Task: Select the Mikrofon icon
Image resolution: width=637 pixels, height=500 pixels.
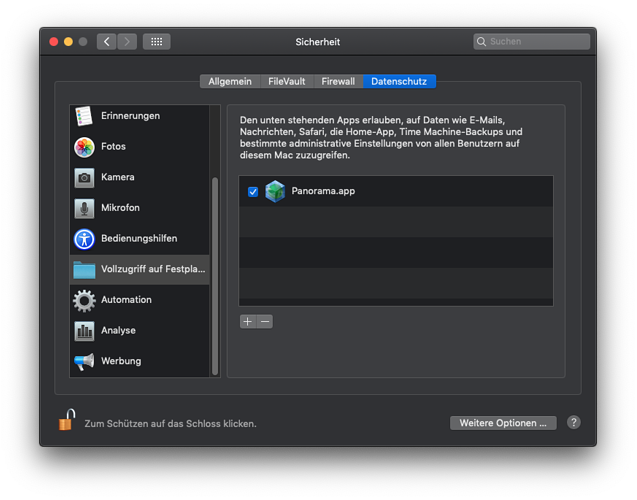Action: tap(84, 208)
